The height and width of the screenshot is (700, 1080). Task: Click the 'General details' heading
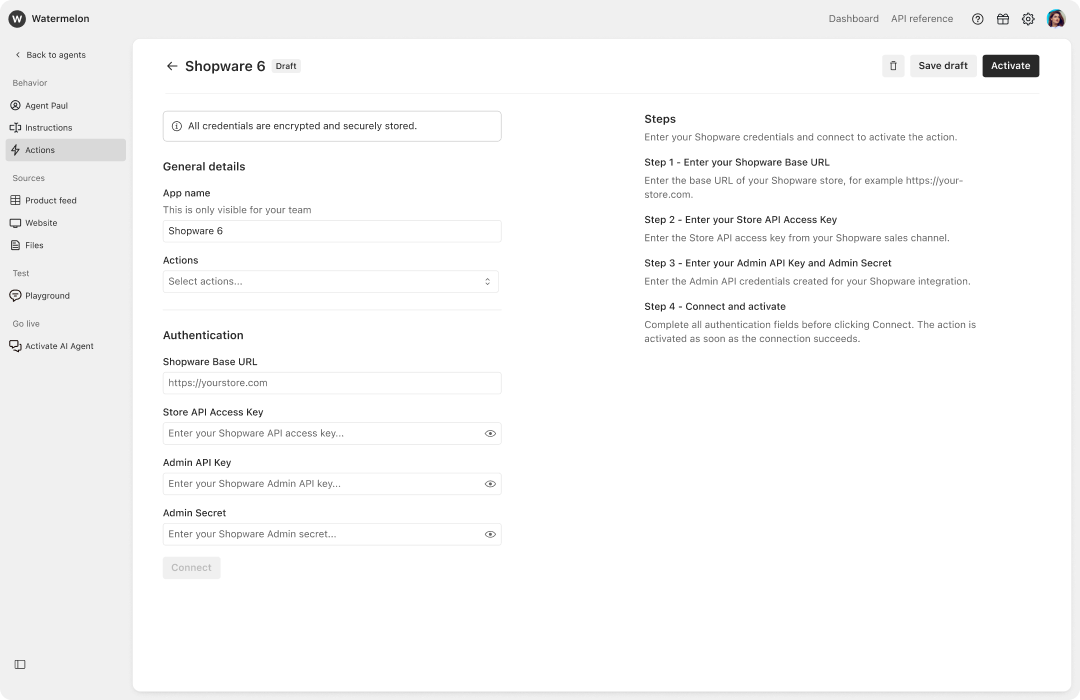204,167
